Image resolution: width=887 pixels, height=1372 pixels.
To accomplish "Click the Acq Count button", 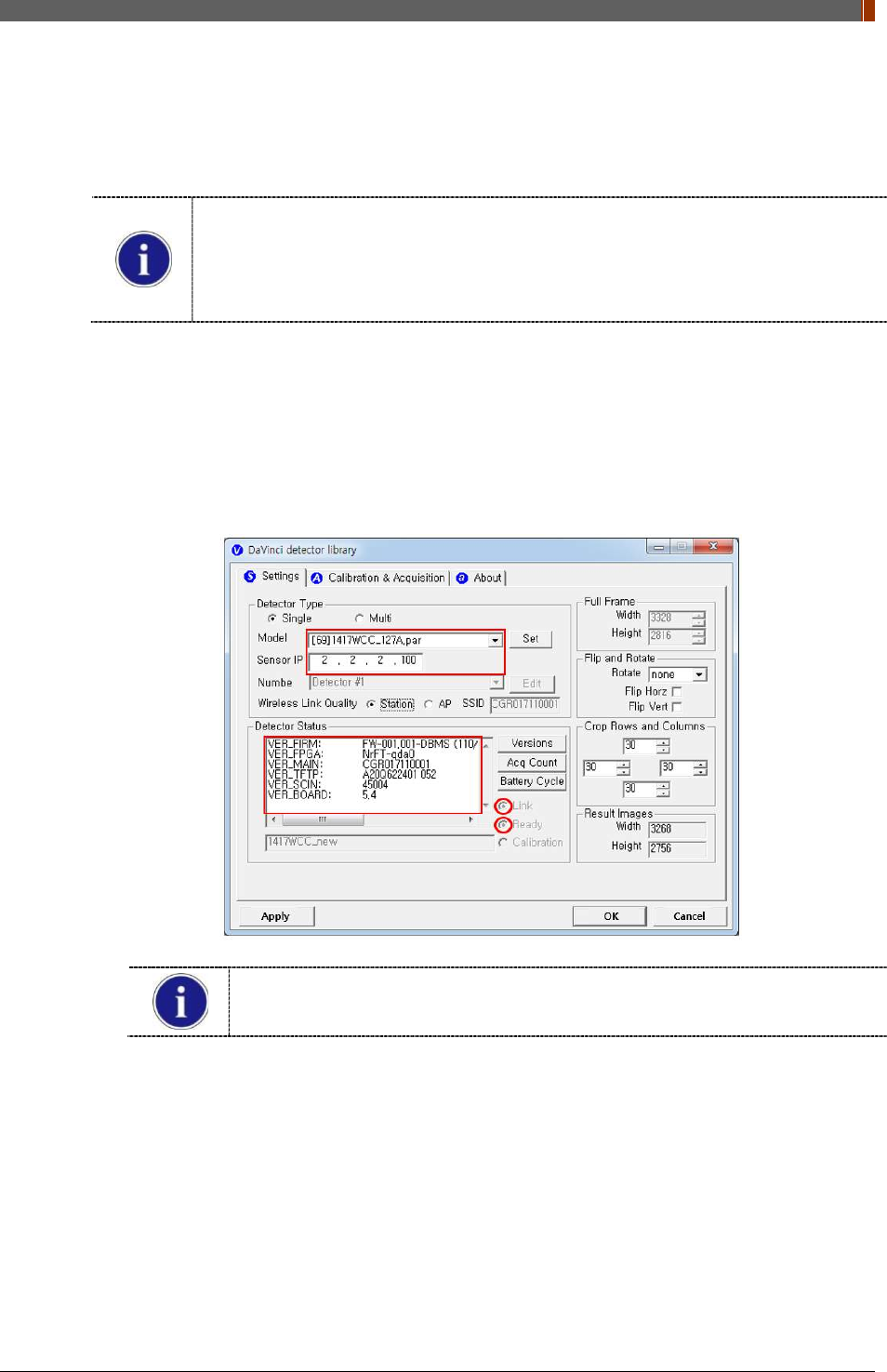I will click(x=532, y=763).
